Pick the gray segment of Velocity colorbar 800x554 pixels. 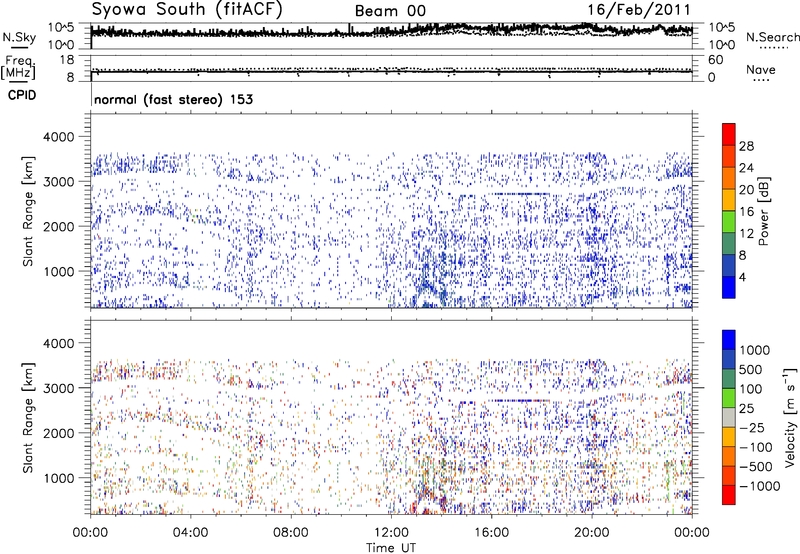(x=729, y=417)
